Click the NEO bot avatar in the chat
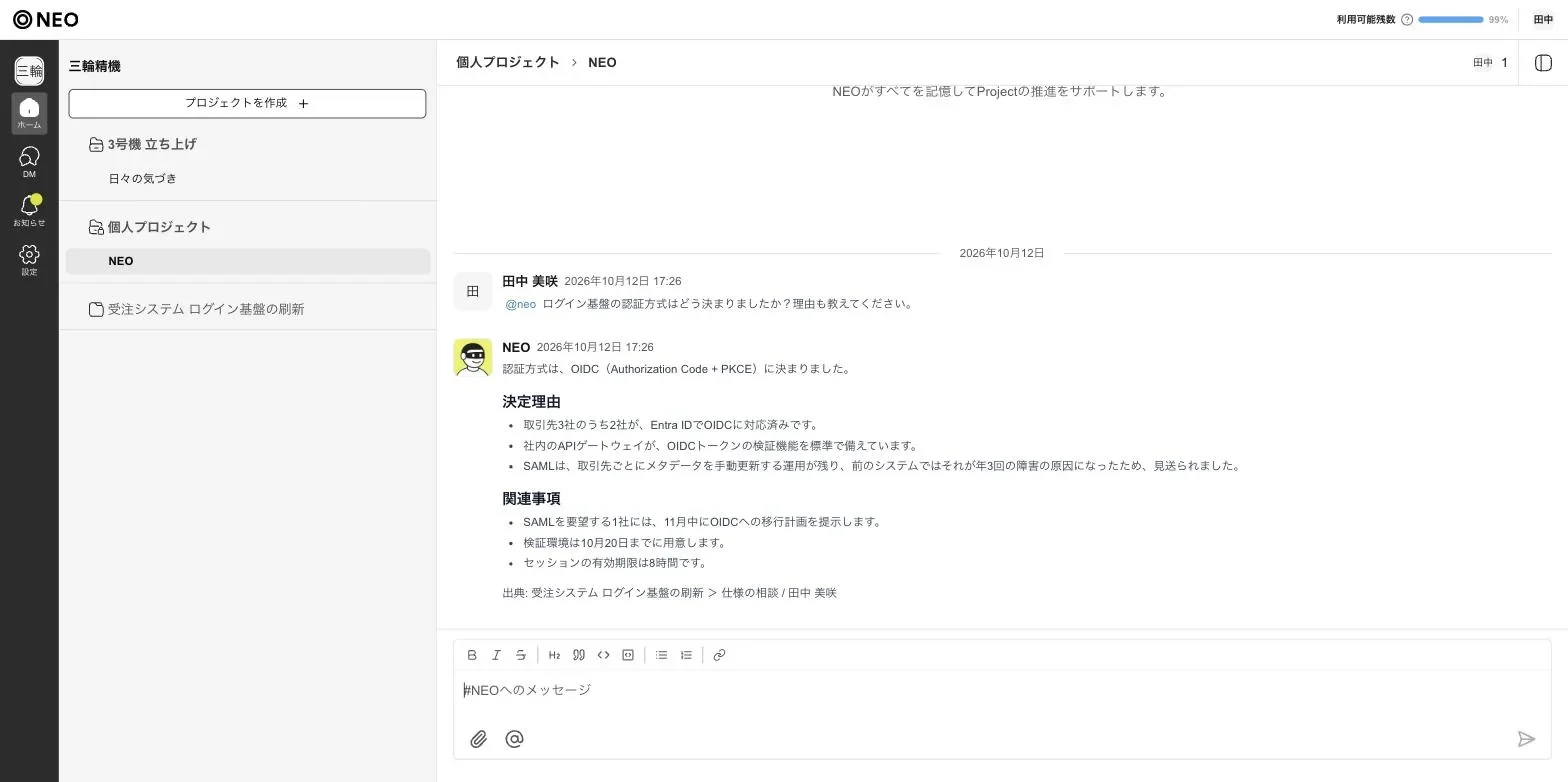This screenshot has height=782, width=1568. 473,357
